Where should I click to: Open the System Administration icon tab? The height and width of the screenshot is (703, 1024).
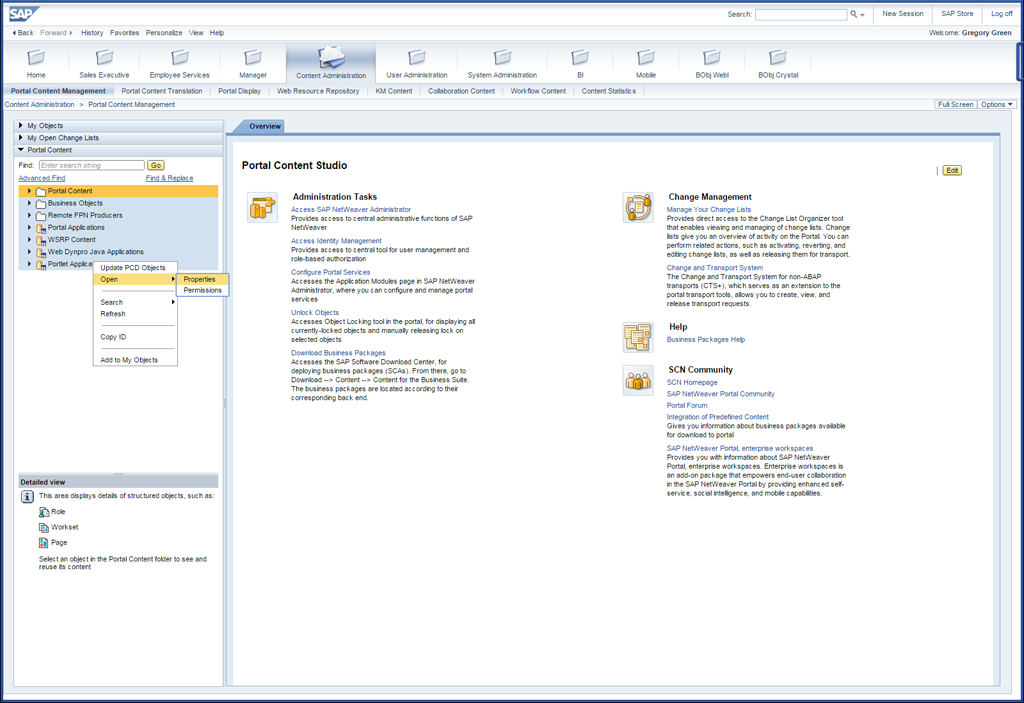[502, 57]
